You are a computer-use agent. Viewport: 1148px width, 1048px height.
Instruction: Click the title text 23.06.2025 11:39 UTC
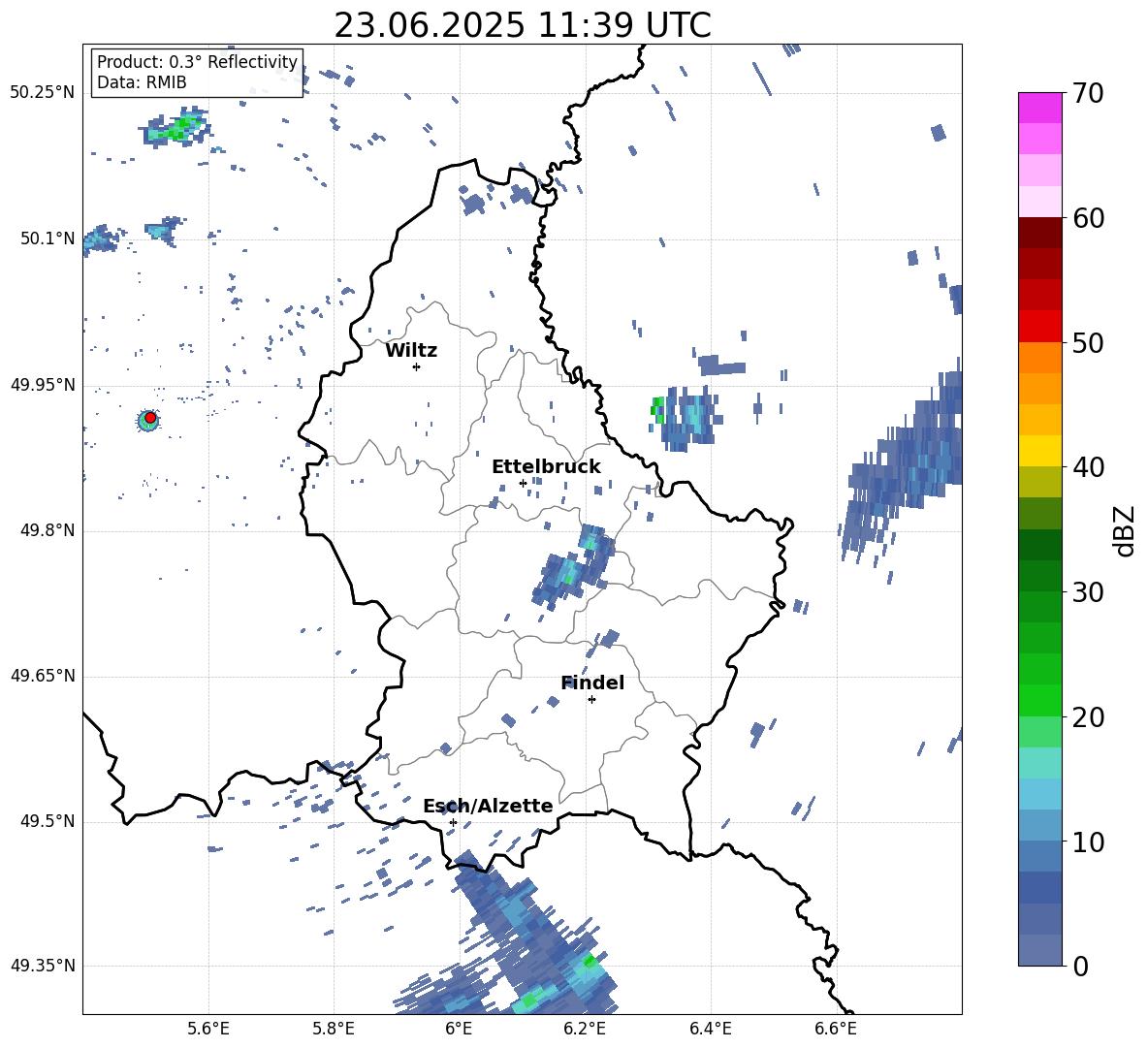[522, 25]
